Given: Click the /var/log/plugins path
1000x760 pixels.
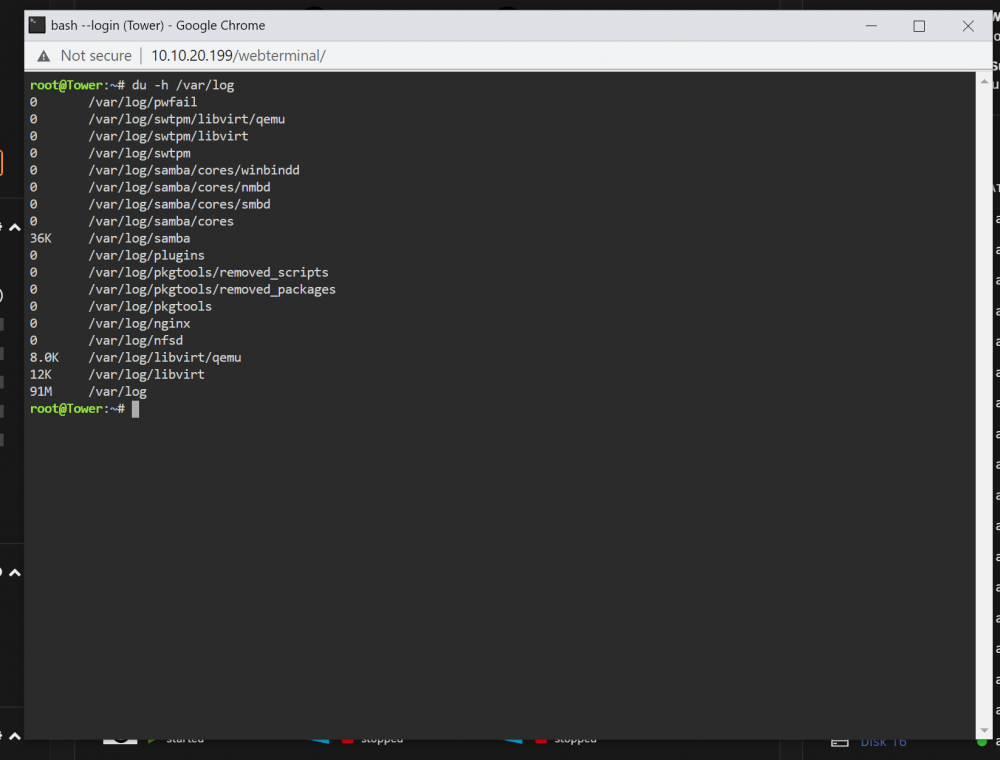Looking at the screenshot, I should point(146,256).
